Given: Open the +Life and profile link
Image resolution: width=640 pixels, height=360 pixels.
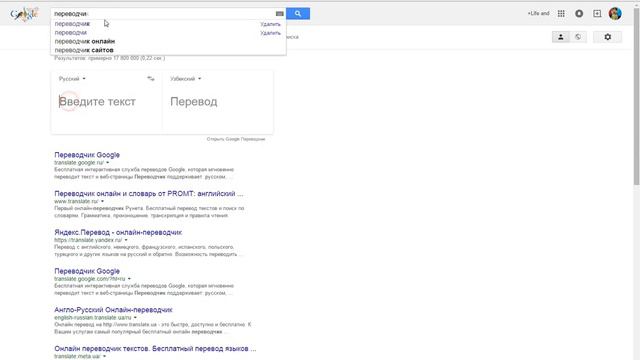Looking at the screenshot, I should pos(538,13).
